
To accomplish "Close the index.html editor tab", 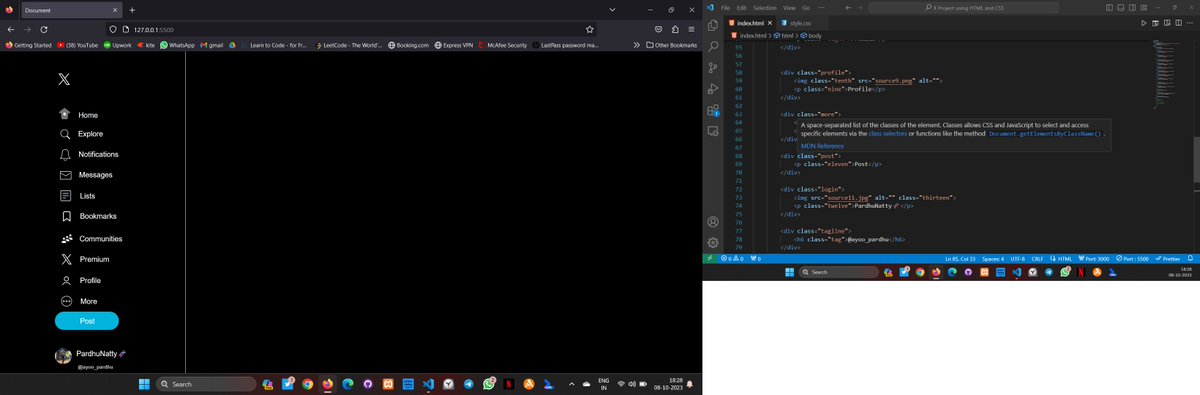I will click(769, 22).
